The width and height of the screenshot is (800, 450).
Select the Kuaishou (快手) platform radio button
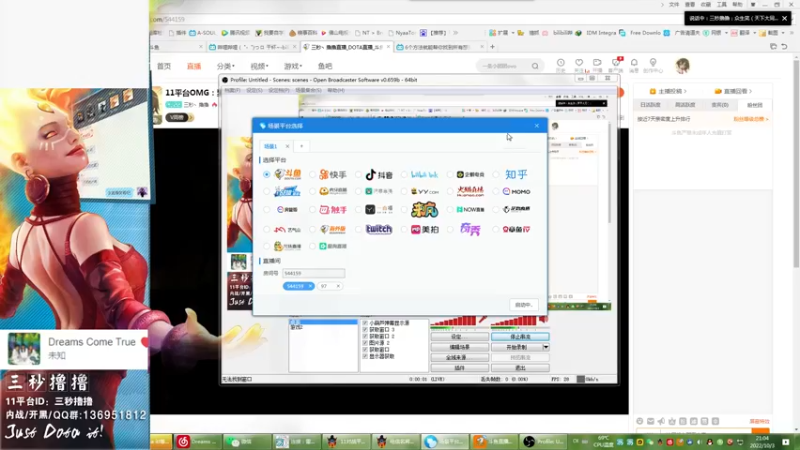click(313, 174)
